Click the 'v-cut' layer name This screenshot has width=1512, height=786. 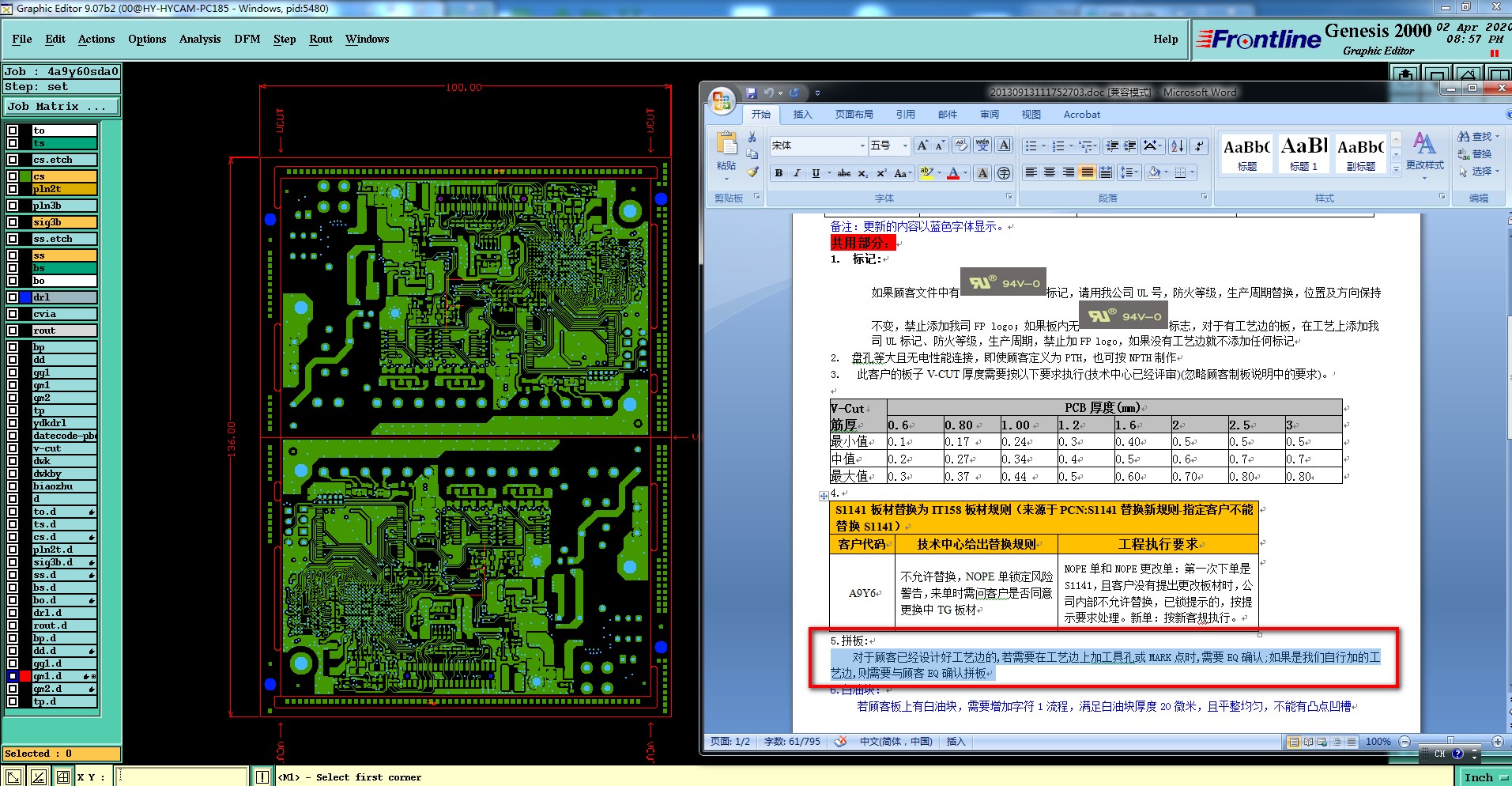tap(65, 448)
